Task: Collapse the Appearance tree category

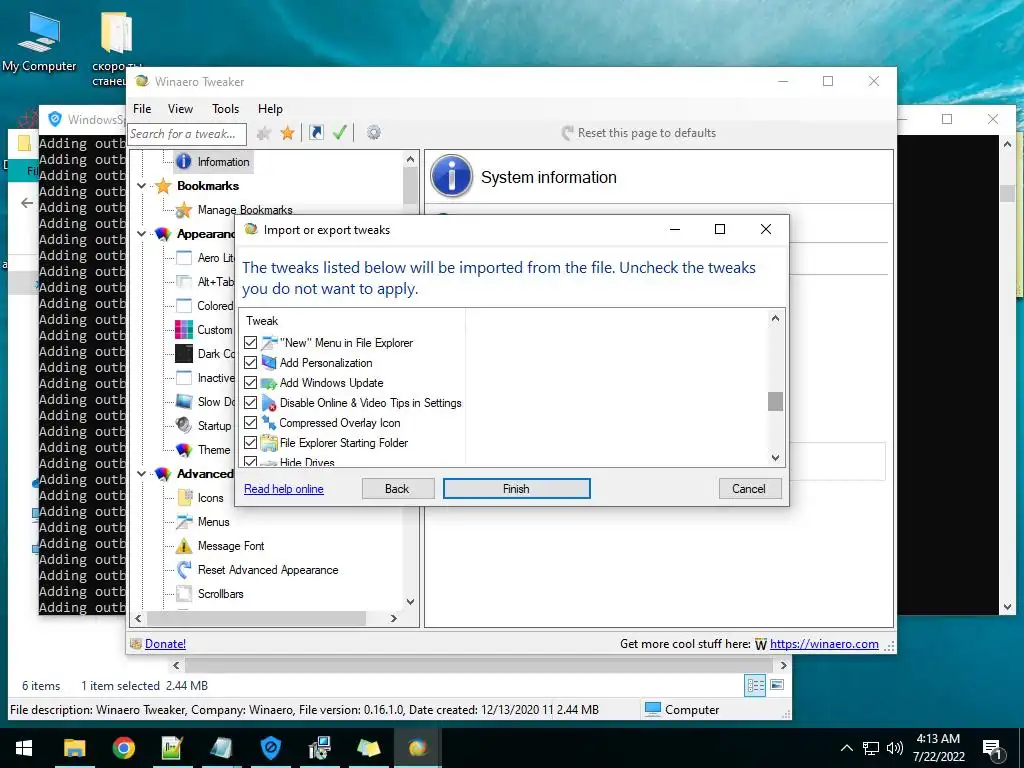Action: pos(142,234)
